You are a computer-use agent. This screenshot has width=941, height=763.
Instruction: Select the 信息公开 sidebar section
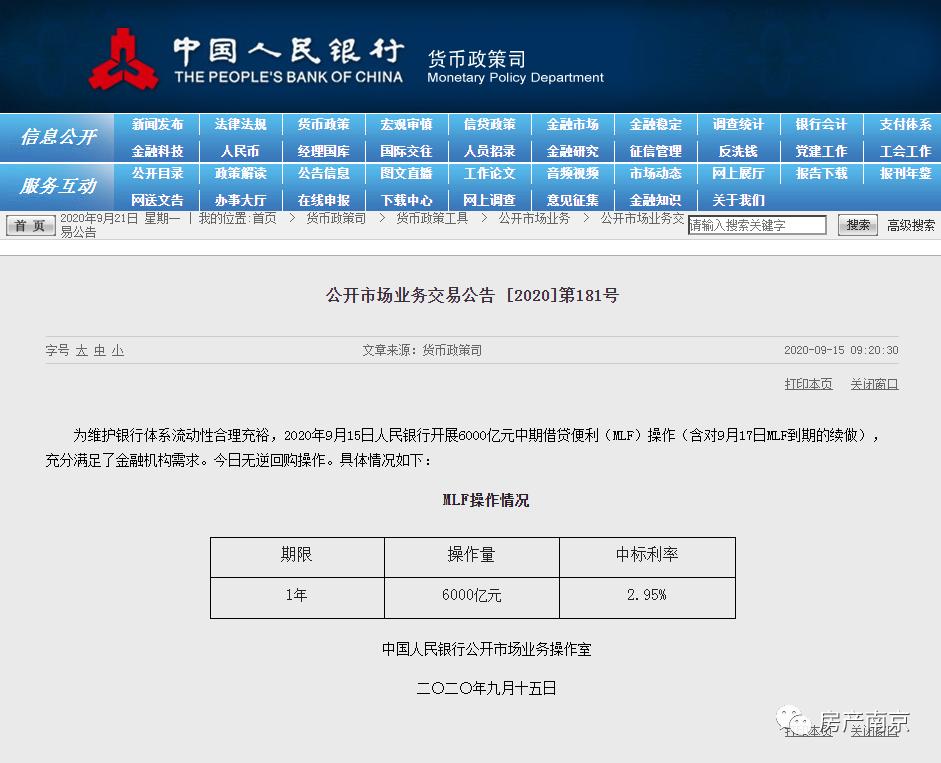coord(57,137)
